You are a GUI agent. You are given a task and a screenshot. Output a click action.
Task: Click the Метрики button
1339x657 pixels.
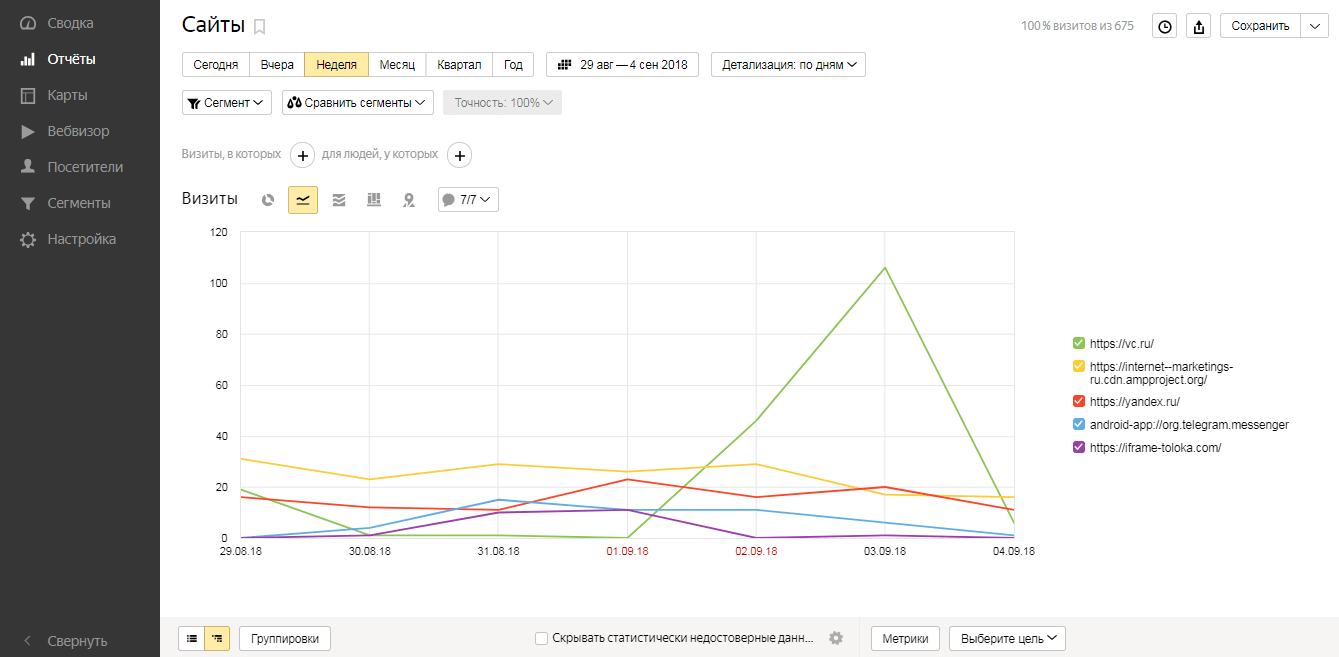point(905,638)
